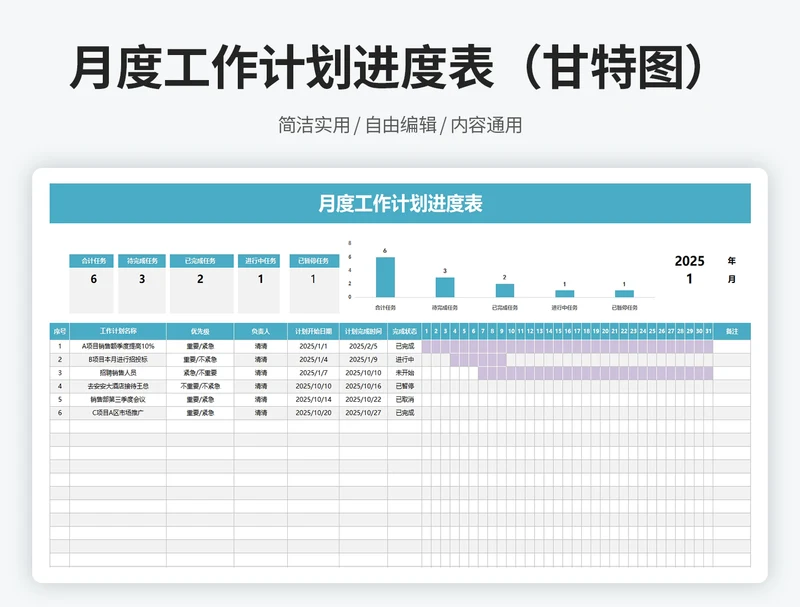Select task name 去安安大酒店接待王总

(118, 386)
